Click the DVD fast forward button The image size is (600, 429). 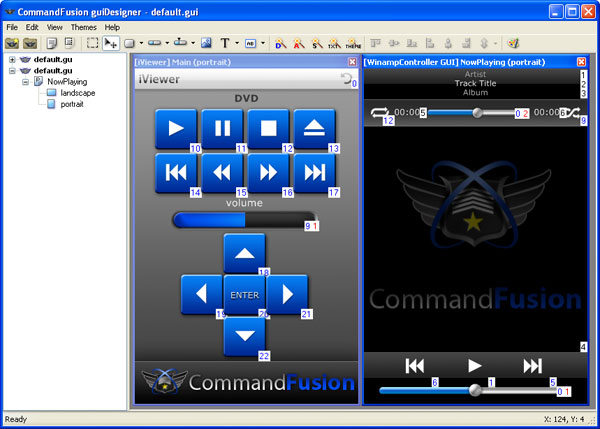coord(269,173)
